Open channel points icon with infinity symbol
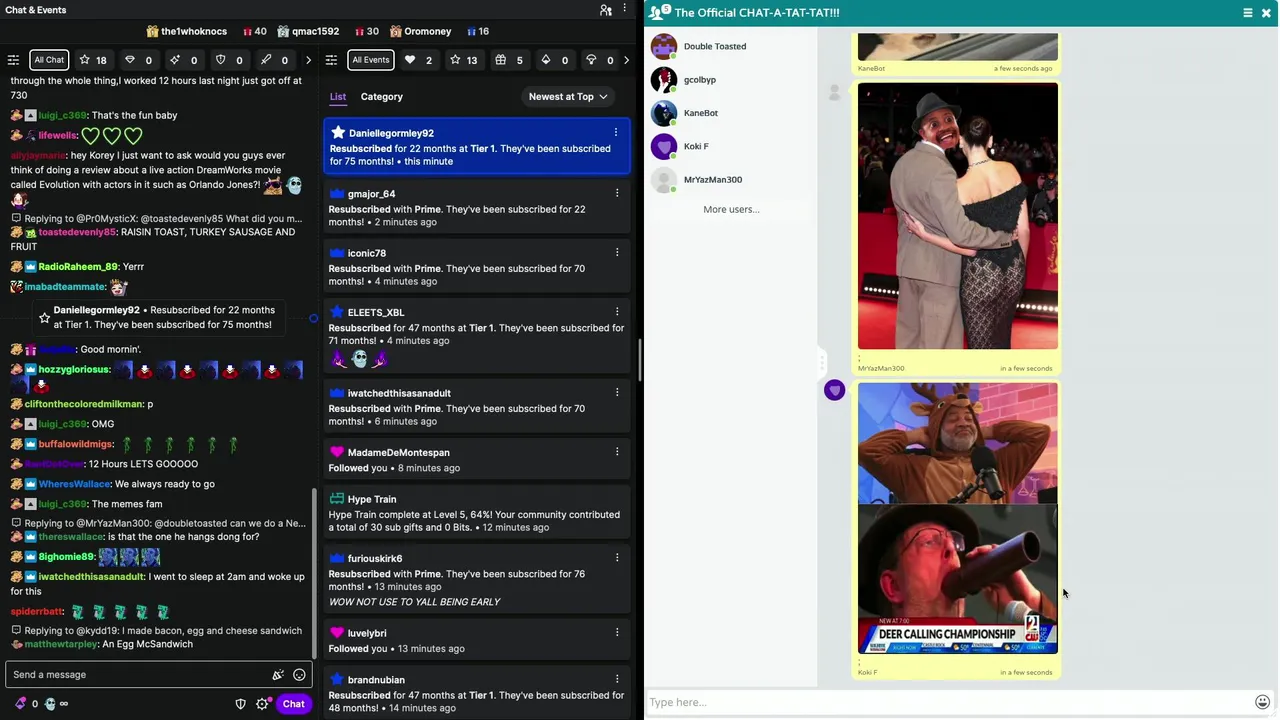 tap(57, 704)
